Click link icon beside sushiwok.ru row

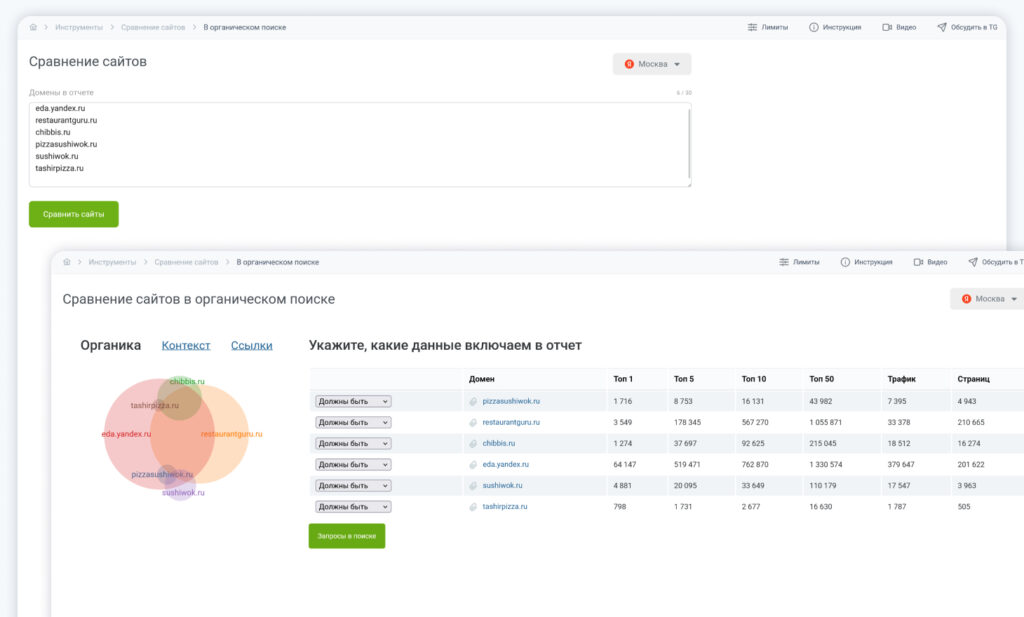click(x=473, y=486)
